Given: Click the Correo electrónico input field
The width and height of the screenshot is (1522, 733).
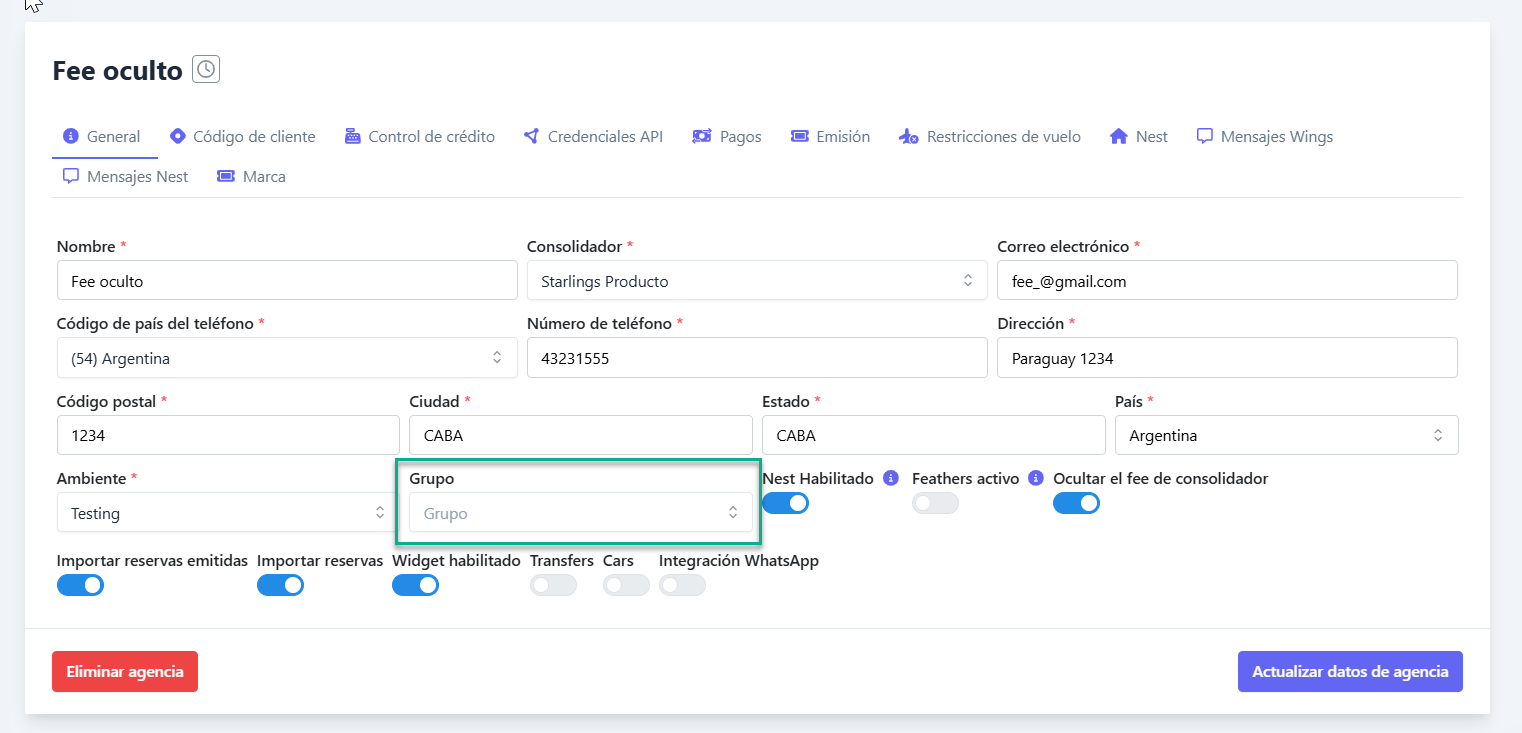Looking at the screenshot, I should tap(1226, 281).
